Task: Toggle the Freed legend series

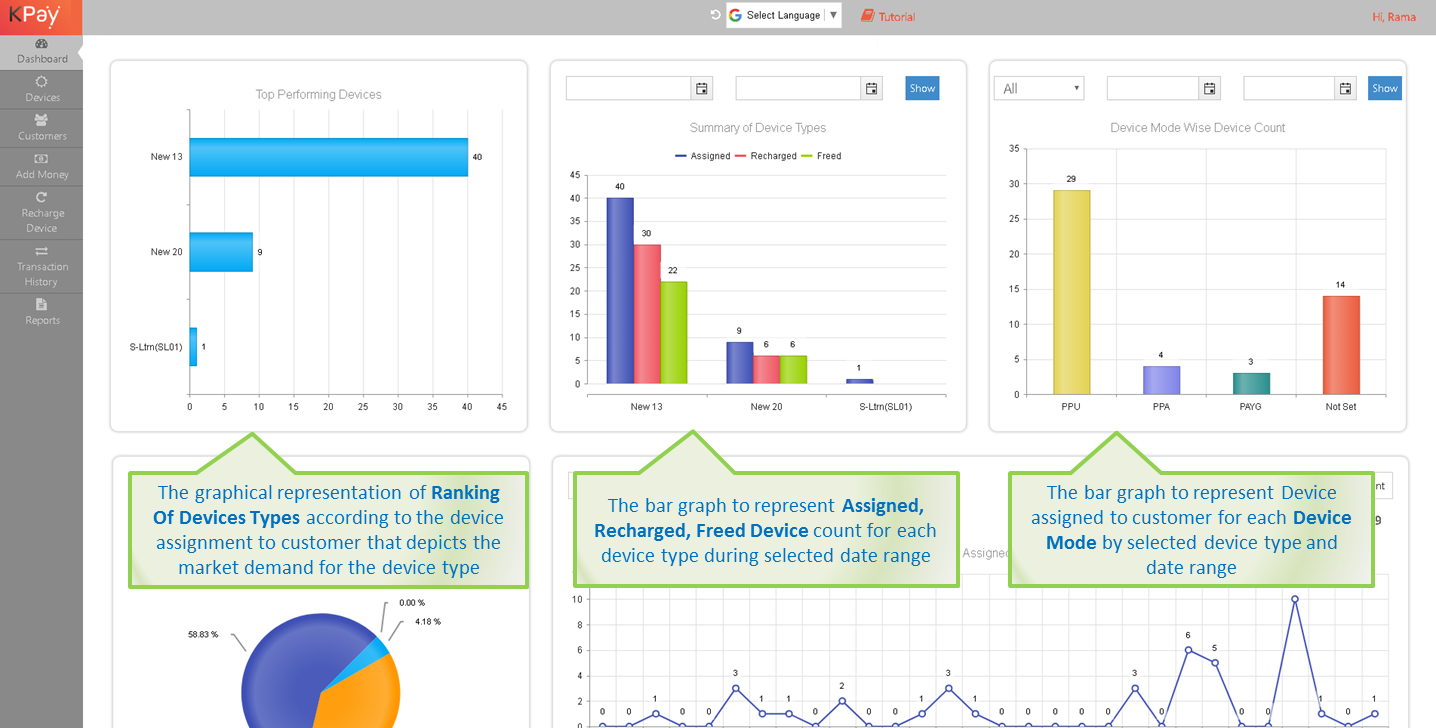Action: tap(821, 156)
